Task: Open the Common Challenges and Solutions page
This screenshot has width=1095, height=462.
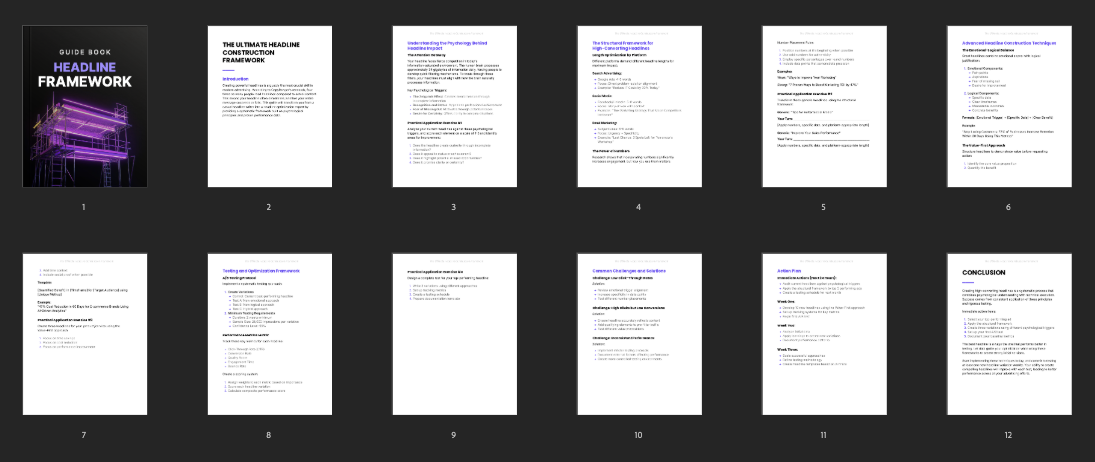Action: pos(638,335)
